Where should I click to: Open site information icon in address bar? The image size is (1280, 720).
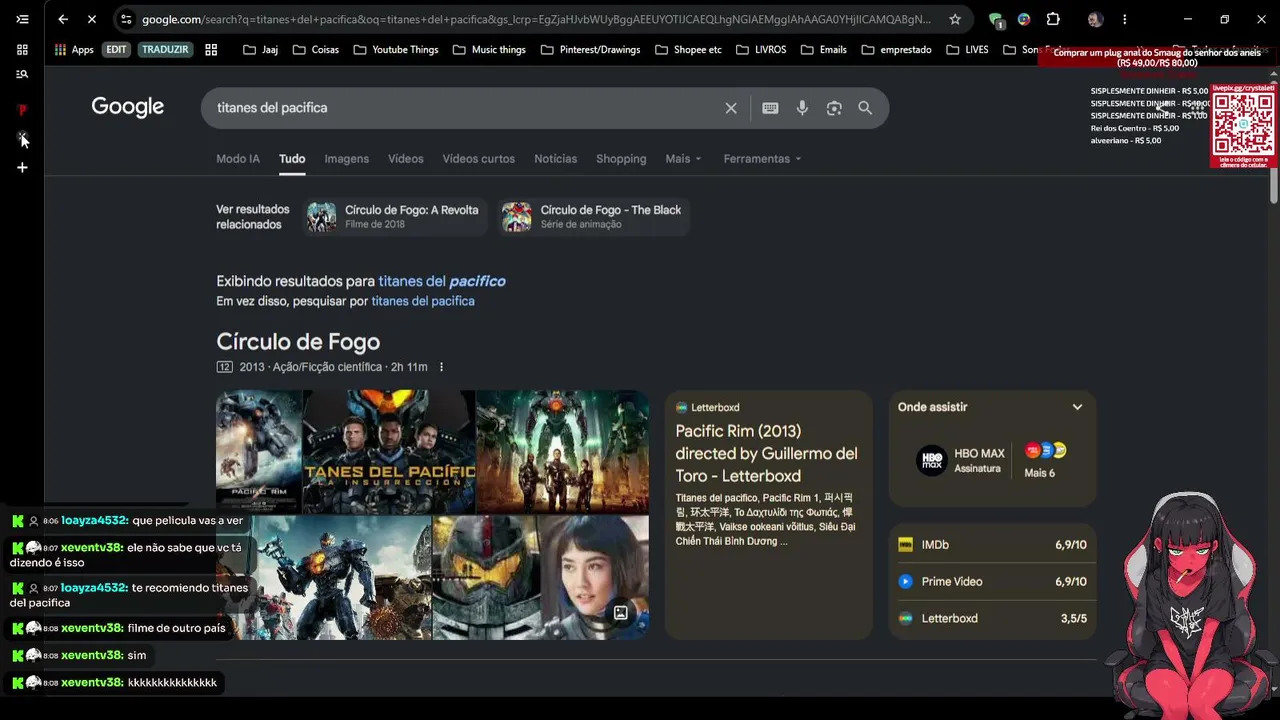[126, 19]
